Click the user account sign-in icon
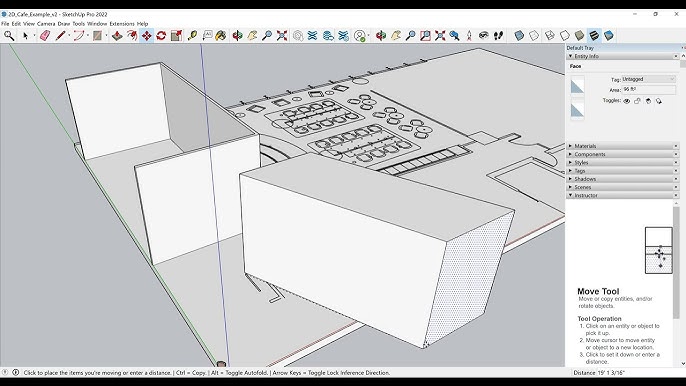The image size is (686, 386). point(360,35)
